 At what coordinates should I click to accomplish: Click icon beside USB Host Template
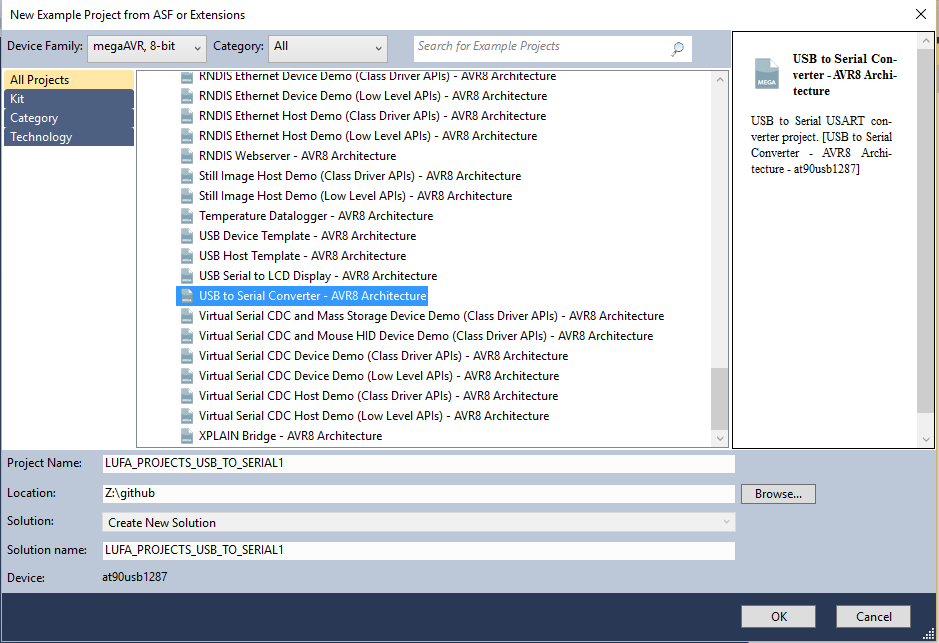pos(187,256)
